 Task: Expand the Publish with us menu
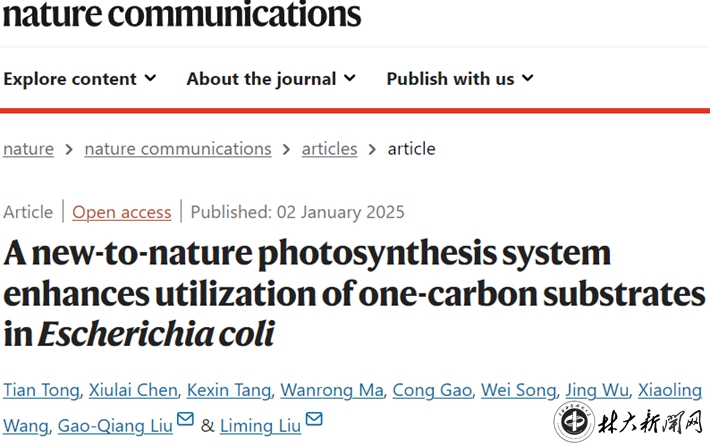click(460, 79)
